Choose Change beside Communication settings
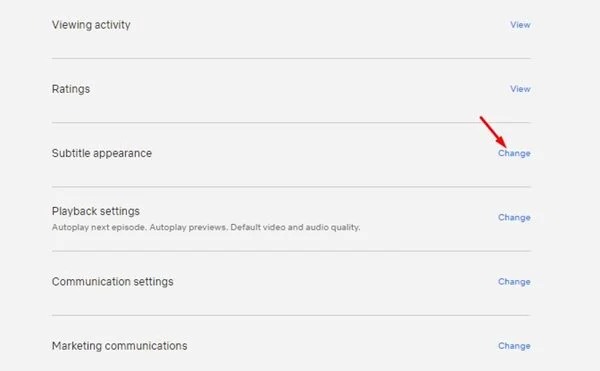Viewport: 600px width, 371px height. click(x=514, y=282)
